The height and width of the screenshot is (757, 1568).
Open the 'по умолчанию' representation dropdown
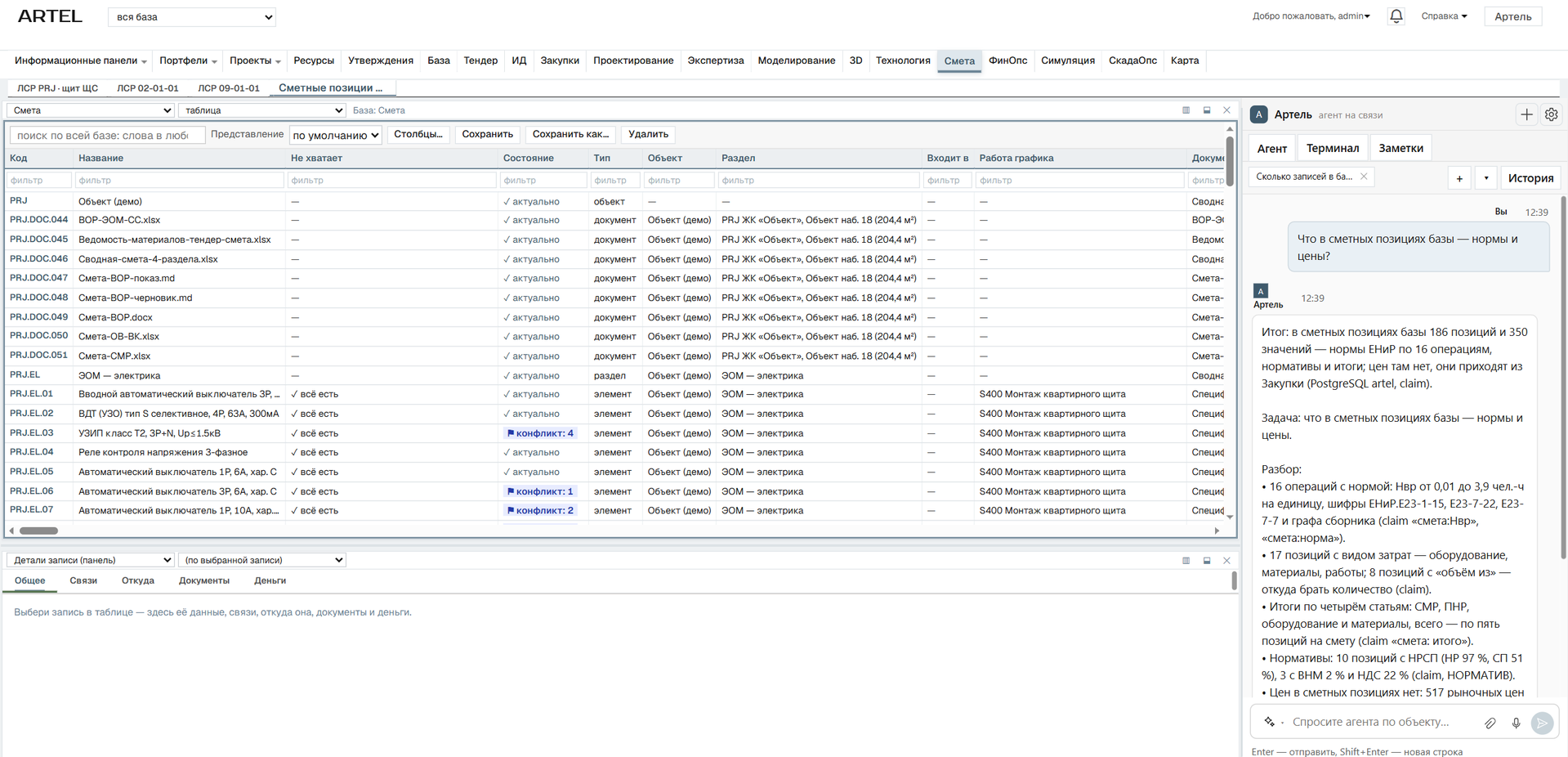[336, 135]
